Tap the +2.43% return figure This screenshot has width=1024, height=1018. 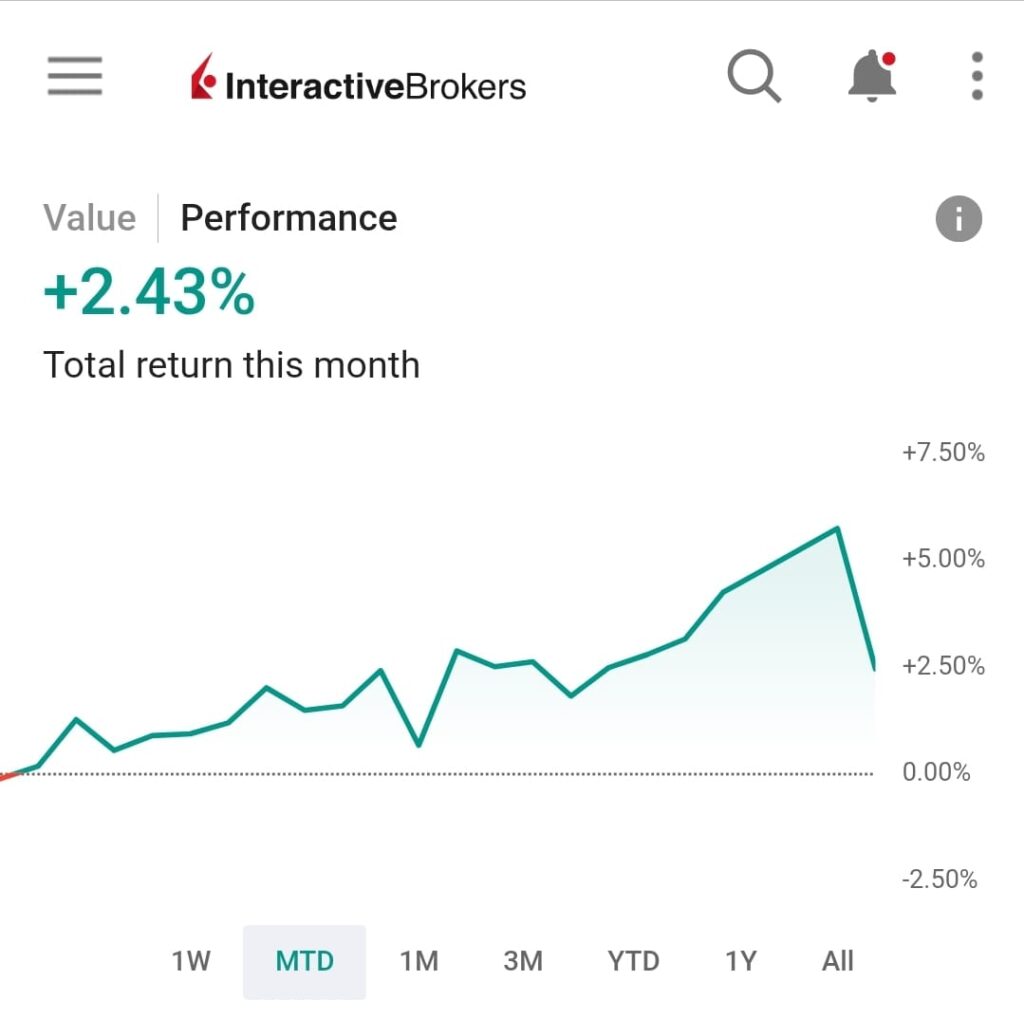tap(149, 294)
